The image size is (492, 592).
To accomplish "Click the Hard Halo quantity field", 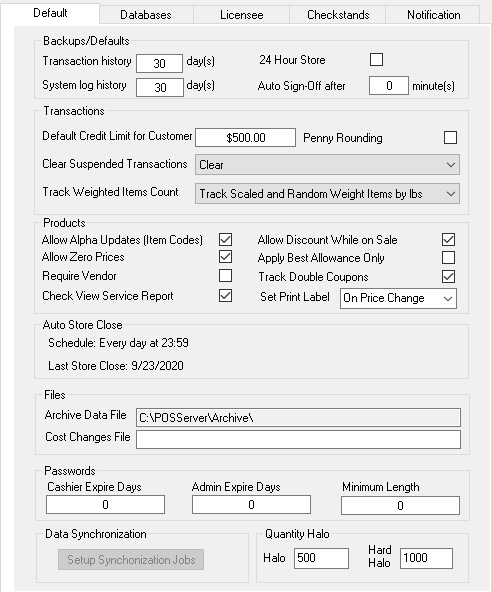I will point(426,558).
